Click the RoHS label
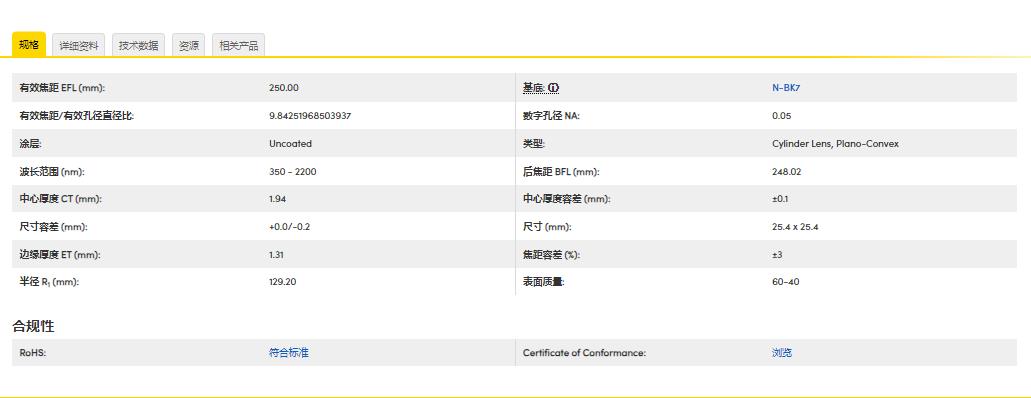The width and height of the screenshot is (1031, 398). point(32,353)
